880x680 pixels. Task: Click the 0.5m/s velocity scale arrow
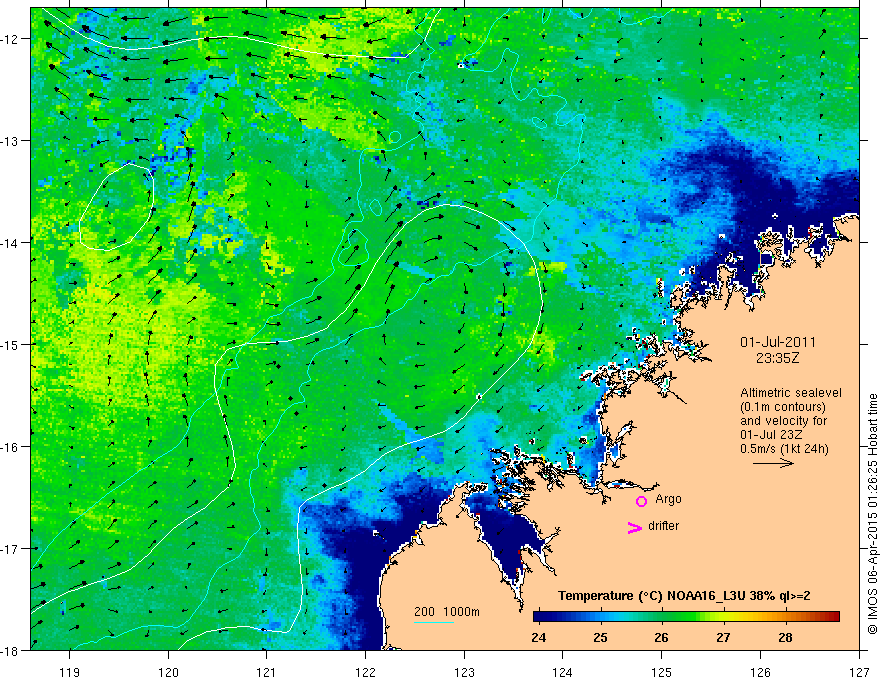coord(773,463)
